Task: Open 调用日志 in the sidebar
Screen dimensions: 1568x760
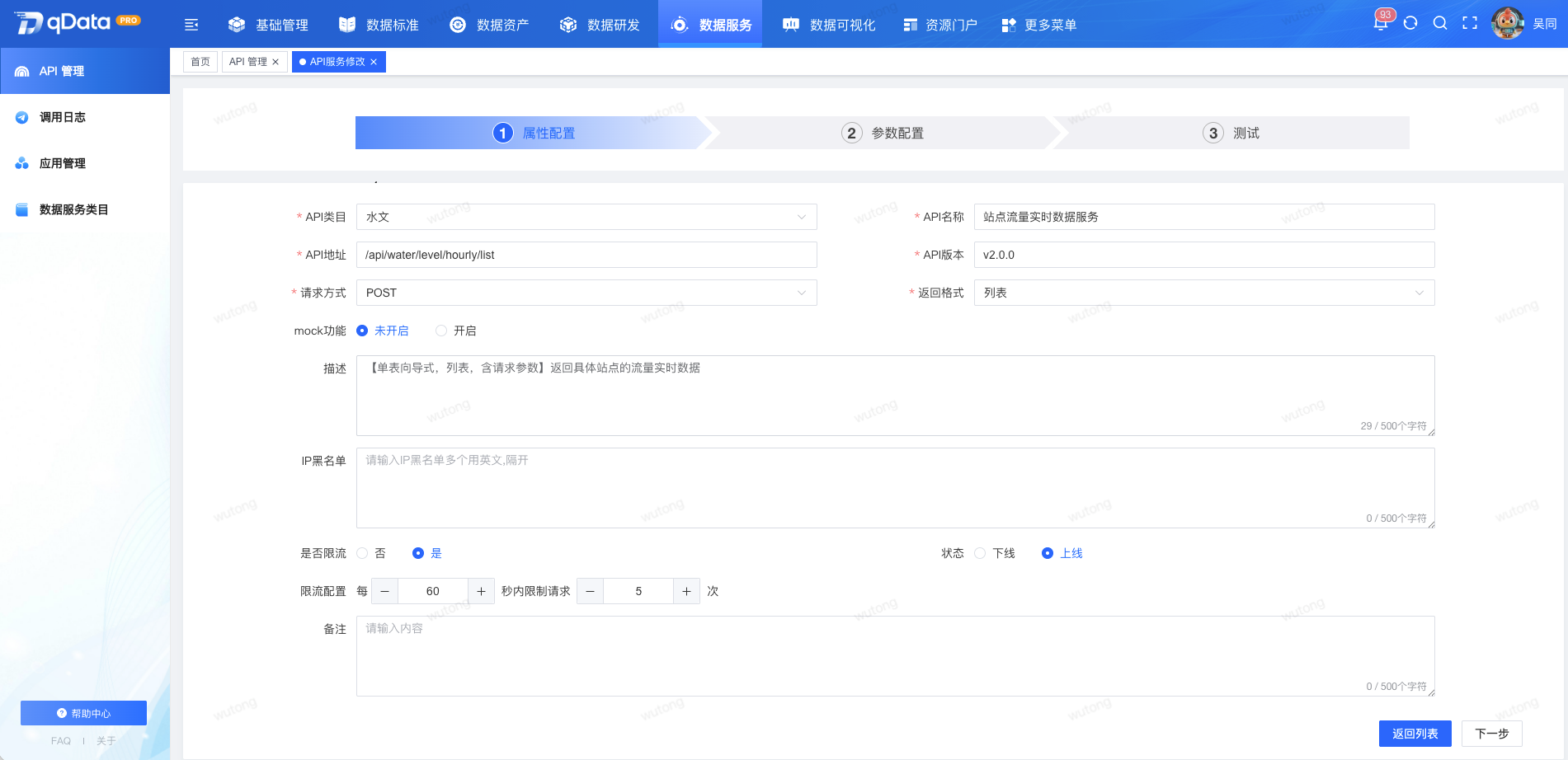Action: 85,118
